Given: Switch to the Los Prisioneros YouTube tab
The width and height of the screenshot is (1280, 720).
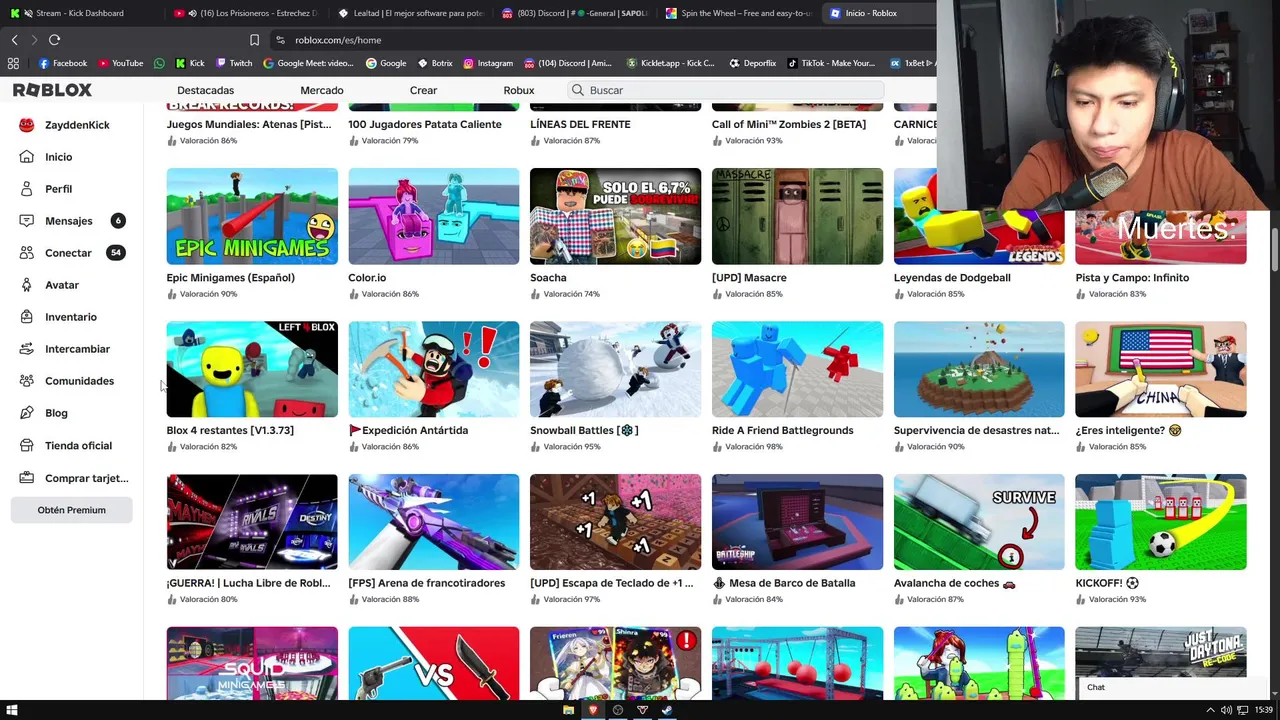Looking at the screenshot, I should click(x=245, y=13).
